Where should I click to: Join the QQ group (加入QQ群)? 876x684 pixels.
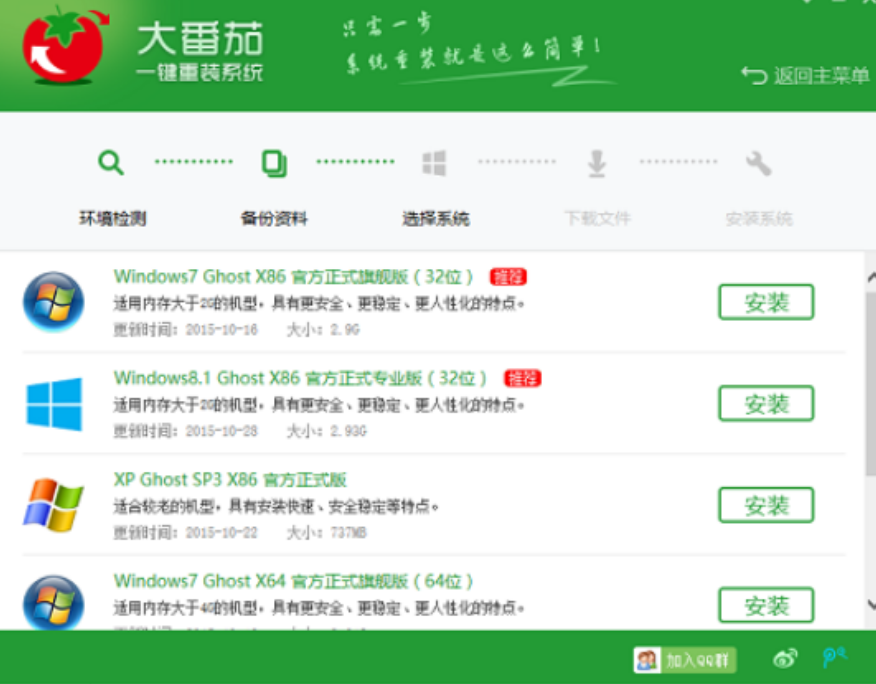(x=685, y=660)
